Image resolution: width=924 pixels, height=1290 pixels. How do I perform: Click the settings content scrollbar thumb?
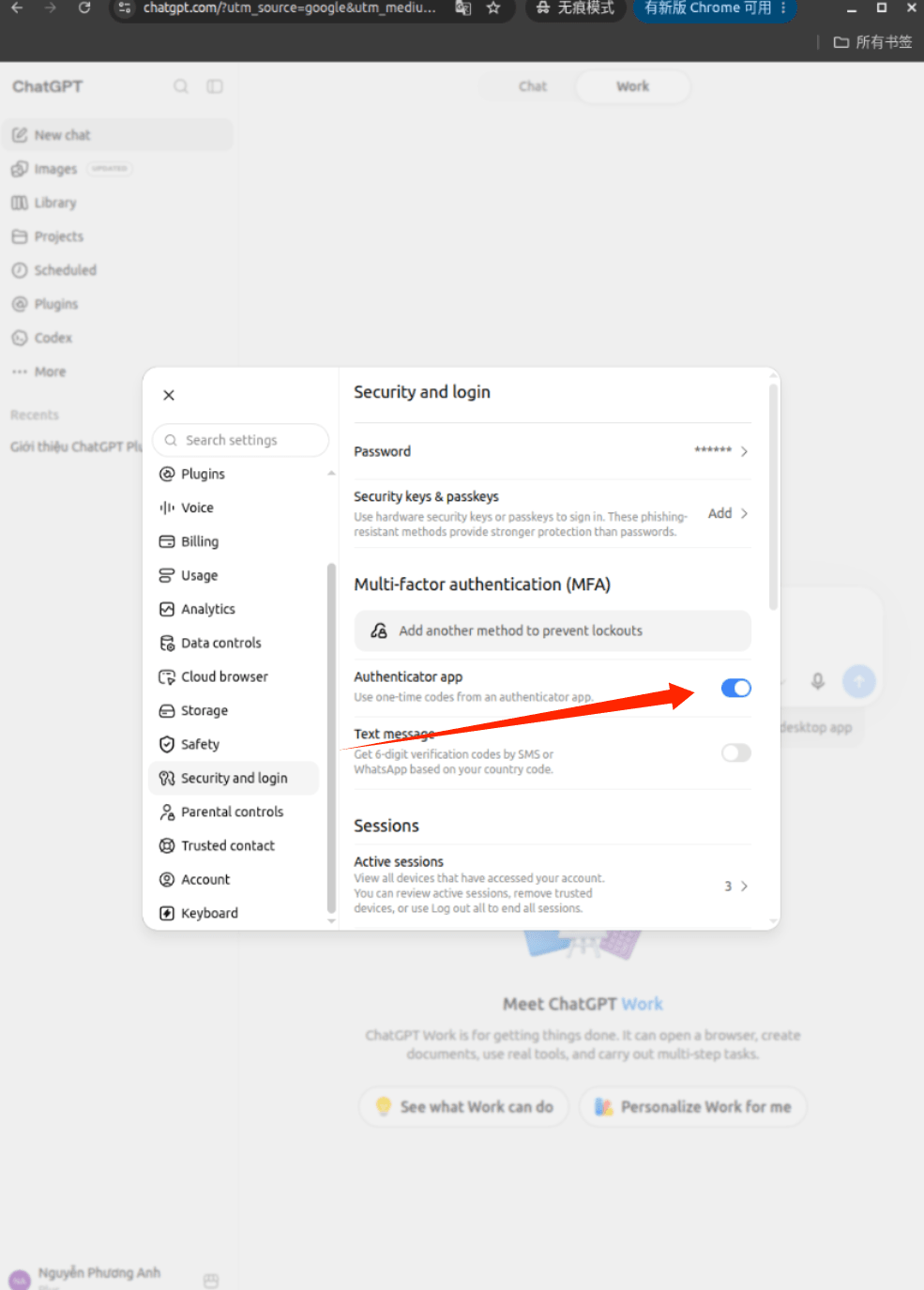tap(773, 497)
